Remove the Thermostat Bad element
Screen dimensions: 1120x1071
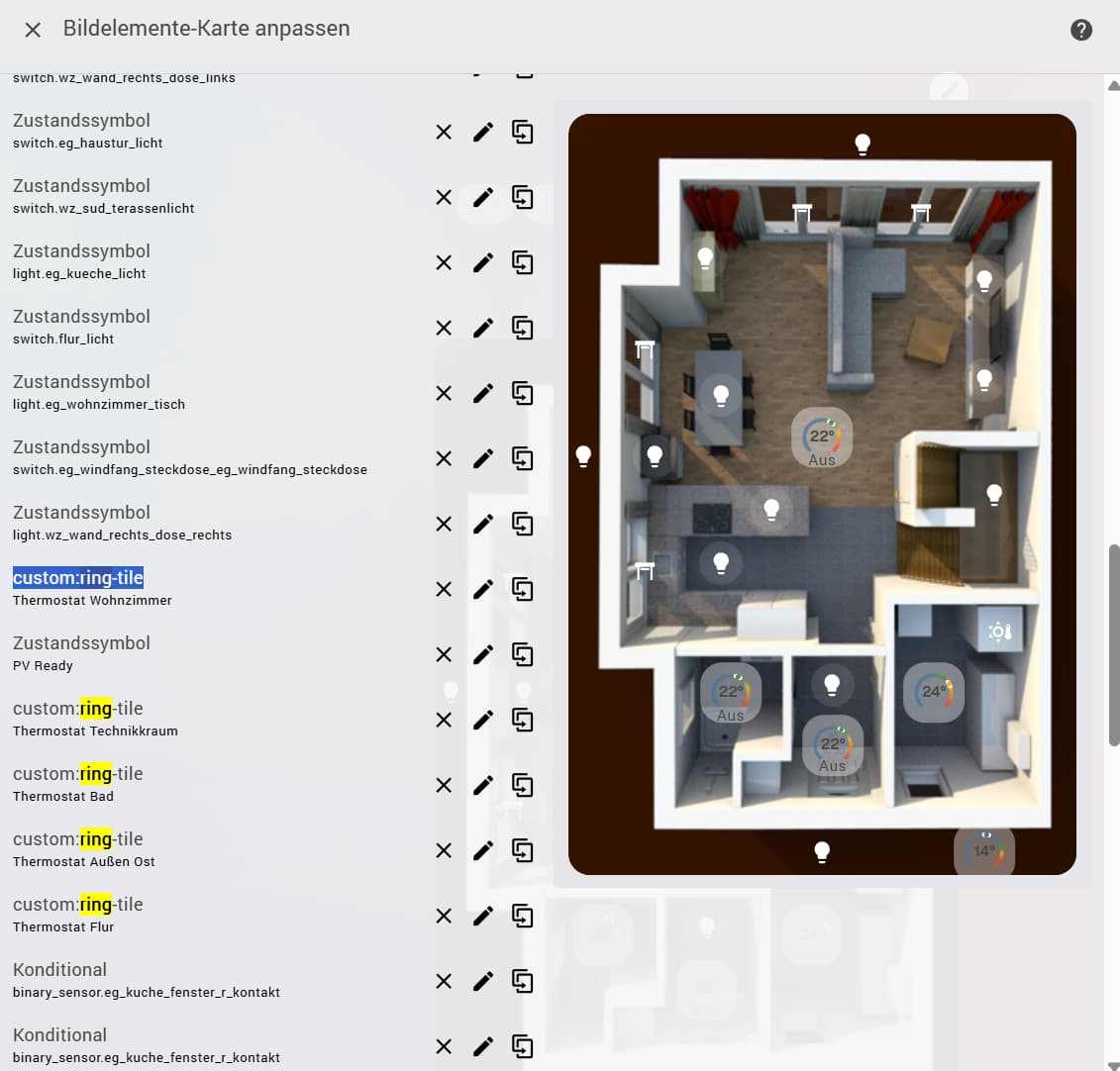click(444, 785)
